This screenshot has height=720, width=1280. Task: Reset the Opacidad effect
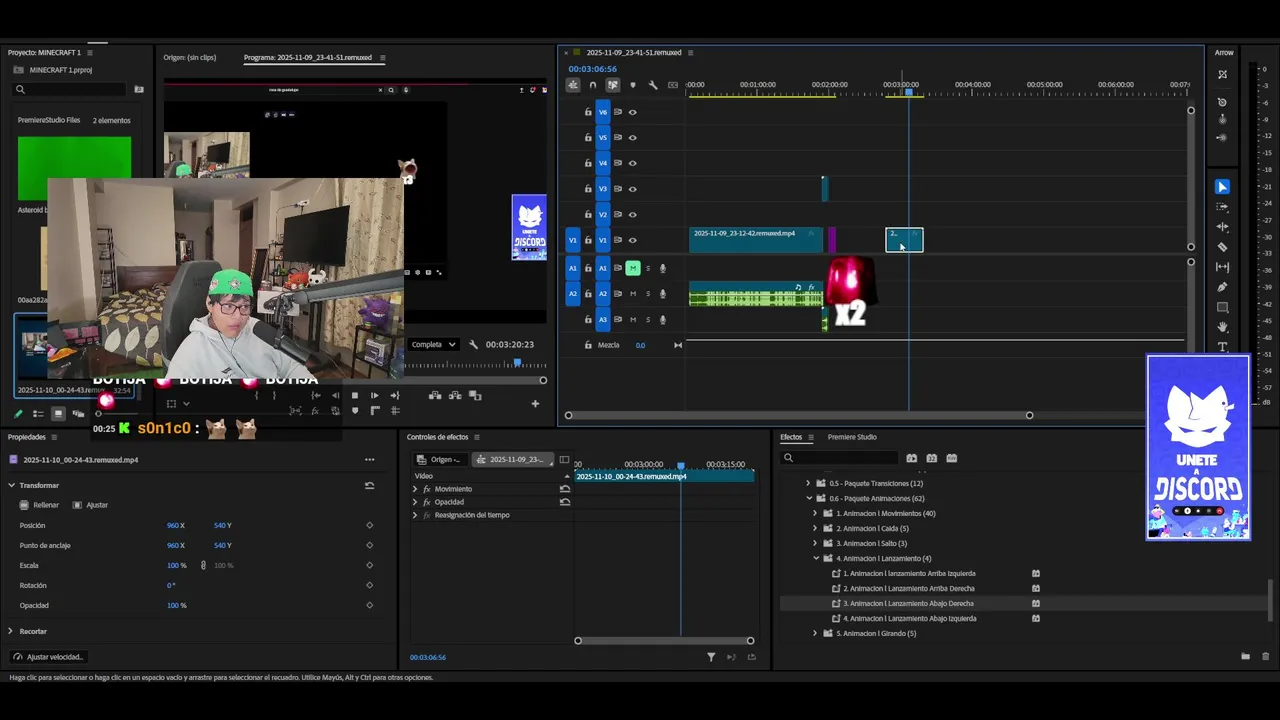(x=565, y=502)
